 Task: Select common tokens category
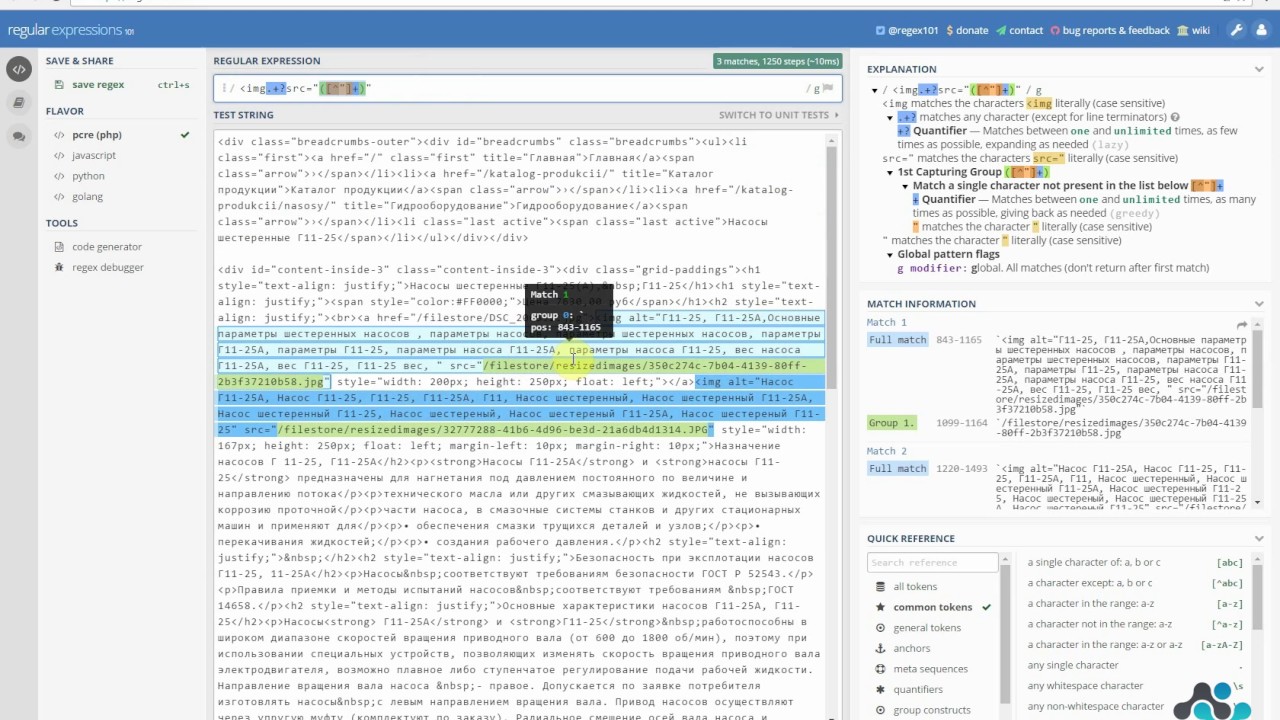[932, 607]
